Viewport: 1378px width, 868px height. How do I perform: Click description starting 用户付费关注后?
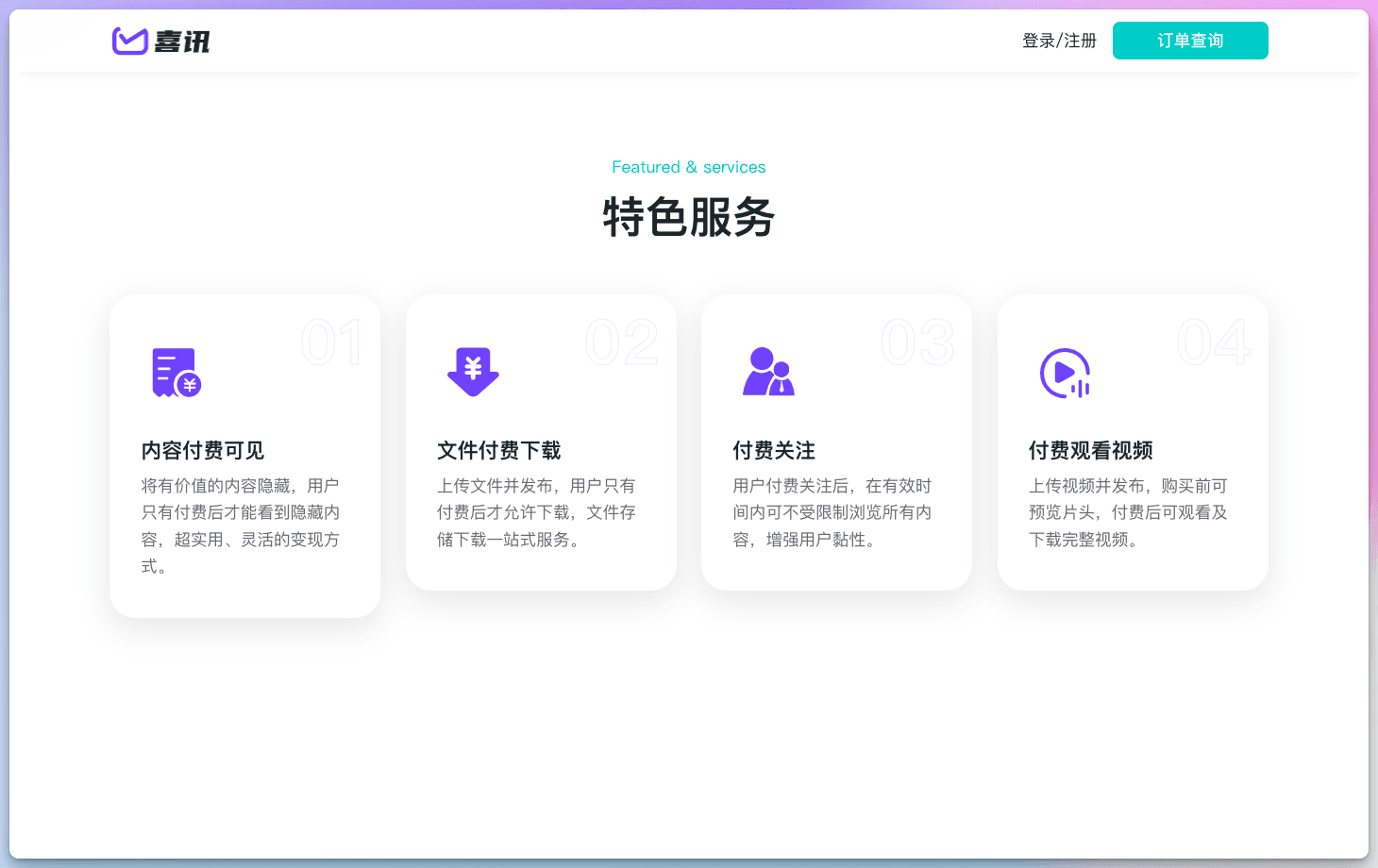pyautogui.click(x=832, y=512)
